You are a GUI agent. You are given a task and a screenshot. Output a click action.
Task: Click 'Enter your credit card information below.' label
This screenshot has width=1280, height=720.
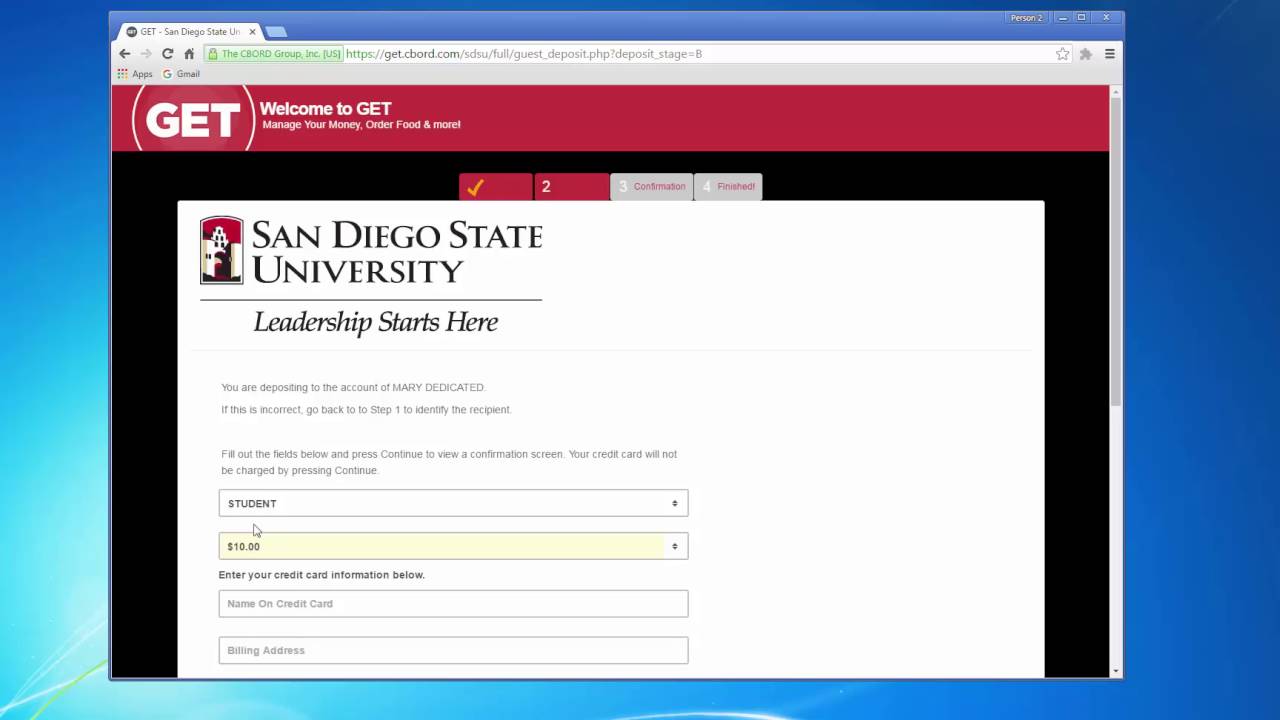322,575
